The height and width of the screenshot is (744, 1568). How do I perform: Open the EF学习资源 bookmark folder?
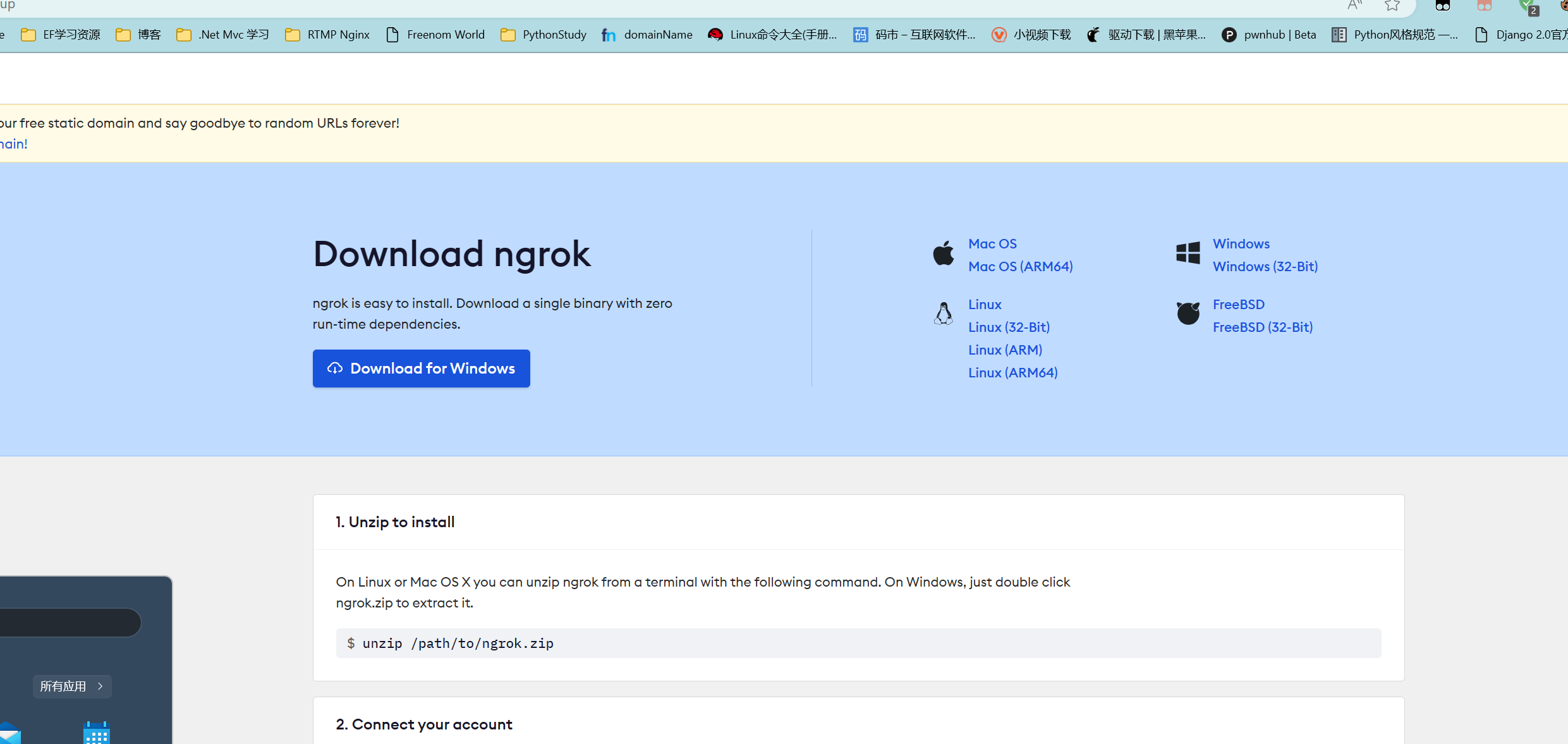(x=61, y=35)
